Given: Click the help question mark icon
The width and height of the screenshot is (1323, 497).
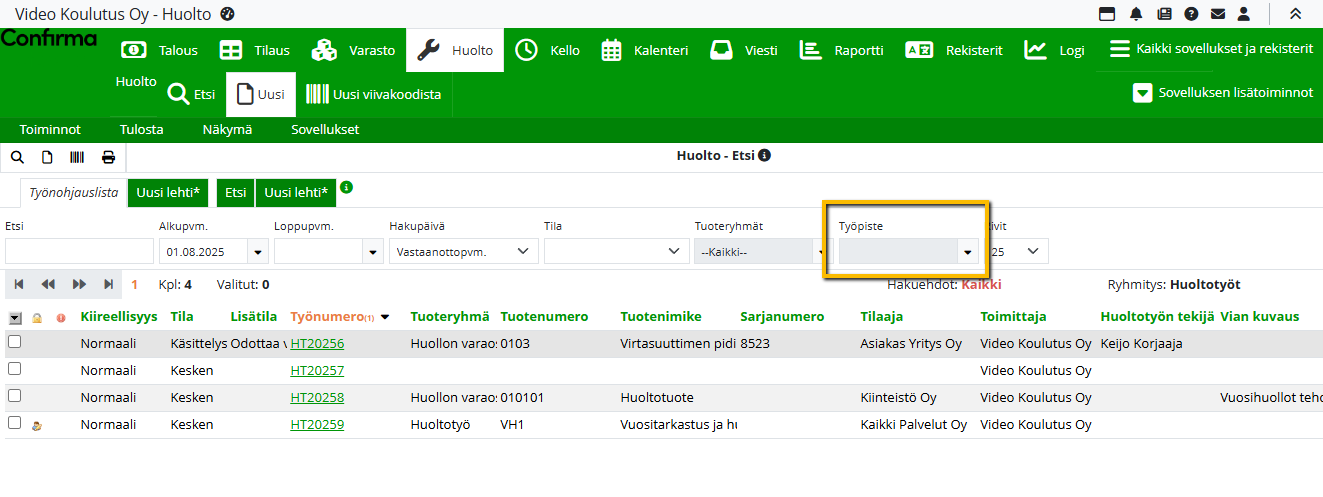Looking at the screenshot, I should pyautogui.click(x=1191, y=14).
